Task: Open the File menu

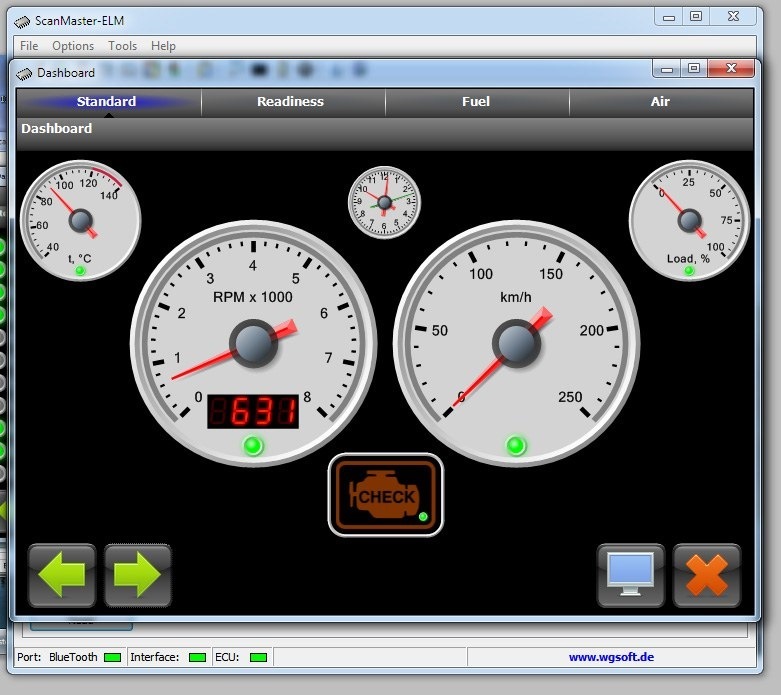Action: coord(29,46)
